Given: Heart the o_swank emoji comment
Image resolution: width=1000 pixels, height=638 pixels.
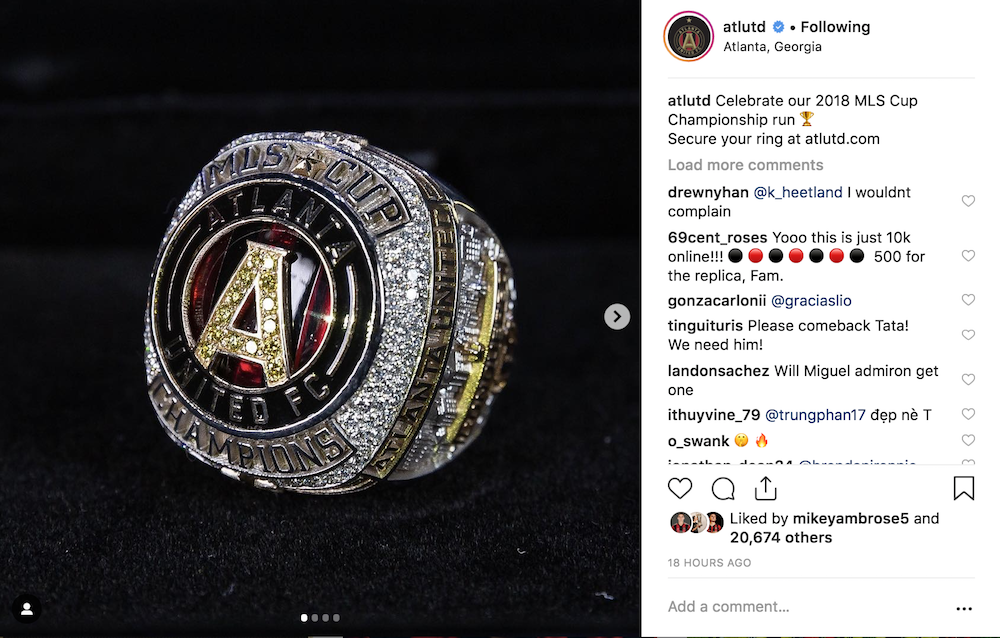Looking at the screenshot, I should coord(968,440).
